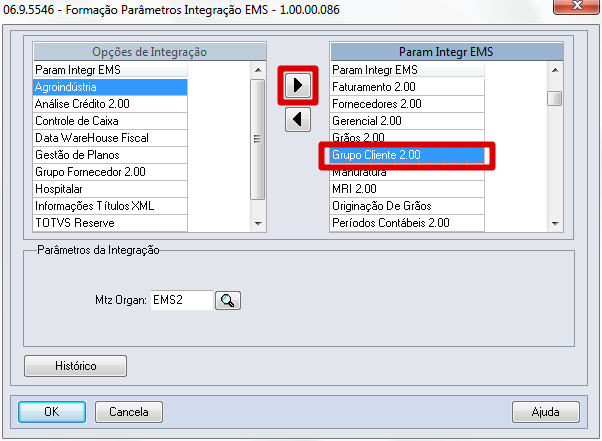Select Períodos Contábeis 2.00 in right list
Viewport: 602px width, 441px height.
pyautogui.click(x=407, y=223)
